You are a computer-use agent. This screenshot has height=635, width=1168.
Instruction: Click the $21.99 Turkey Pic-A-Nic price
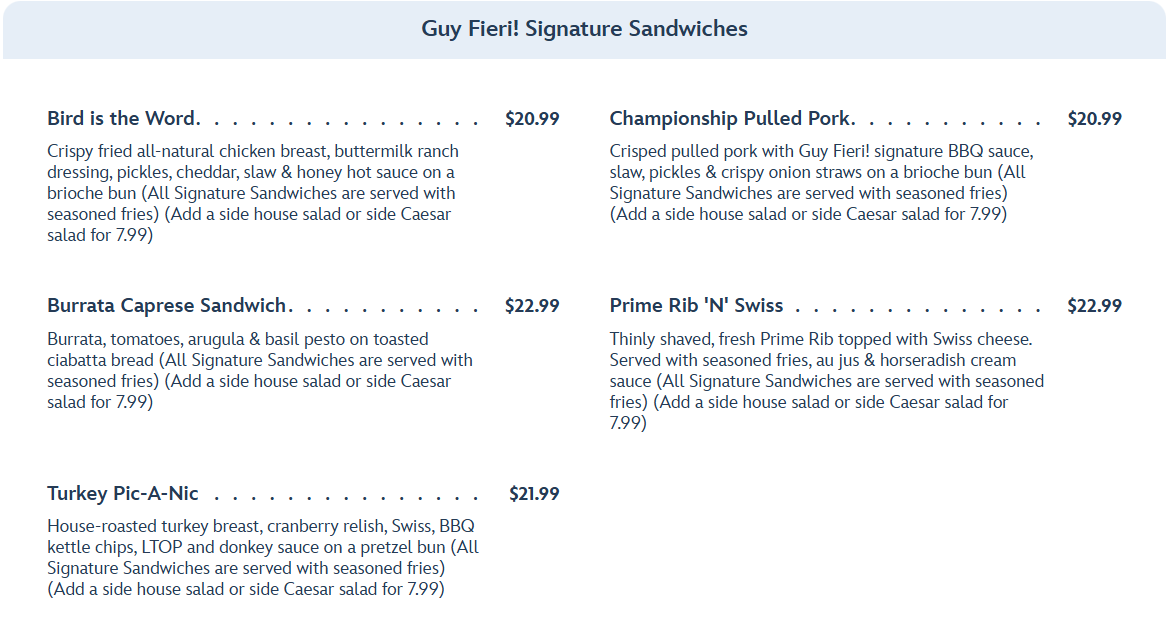tap(534, 493)
